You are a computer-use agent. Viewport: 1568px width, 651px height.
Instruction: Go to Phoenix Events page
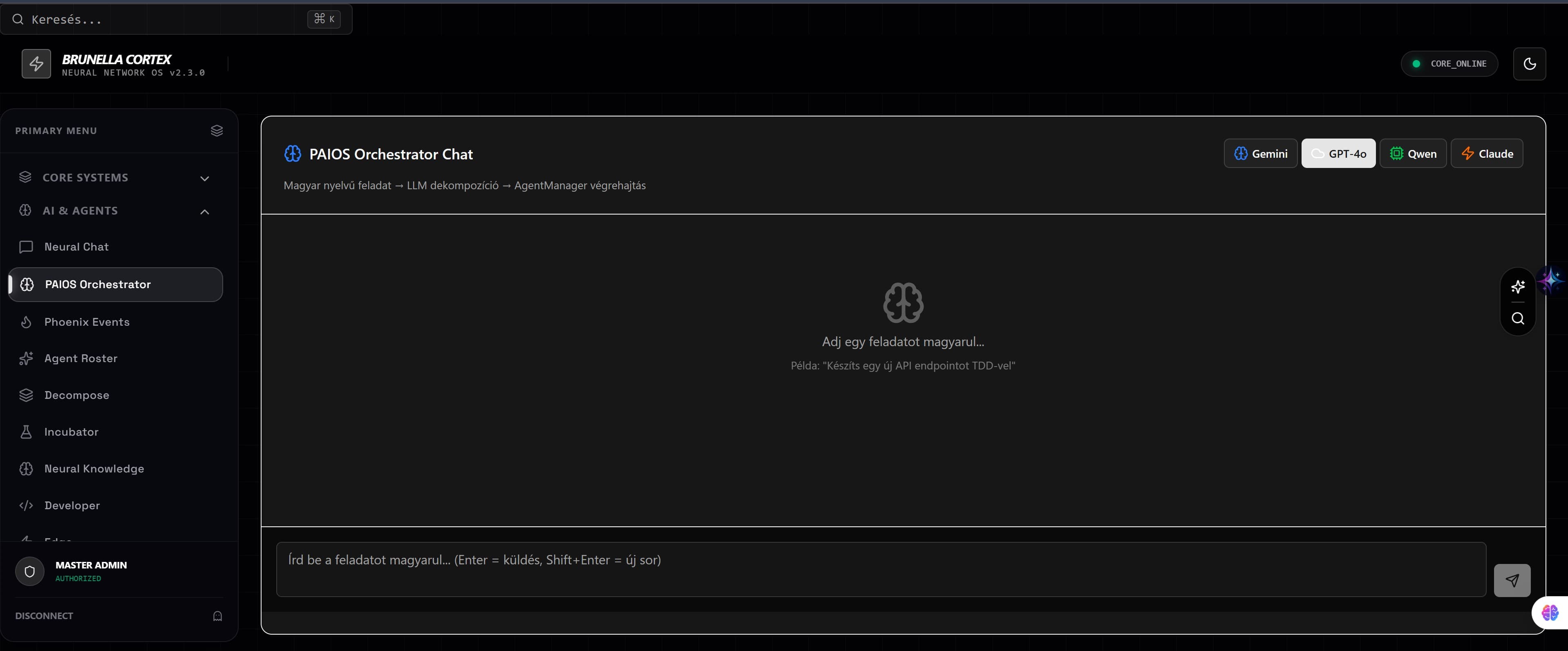click(x=87, y=322)
